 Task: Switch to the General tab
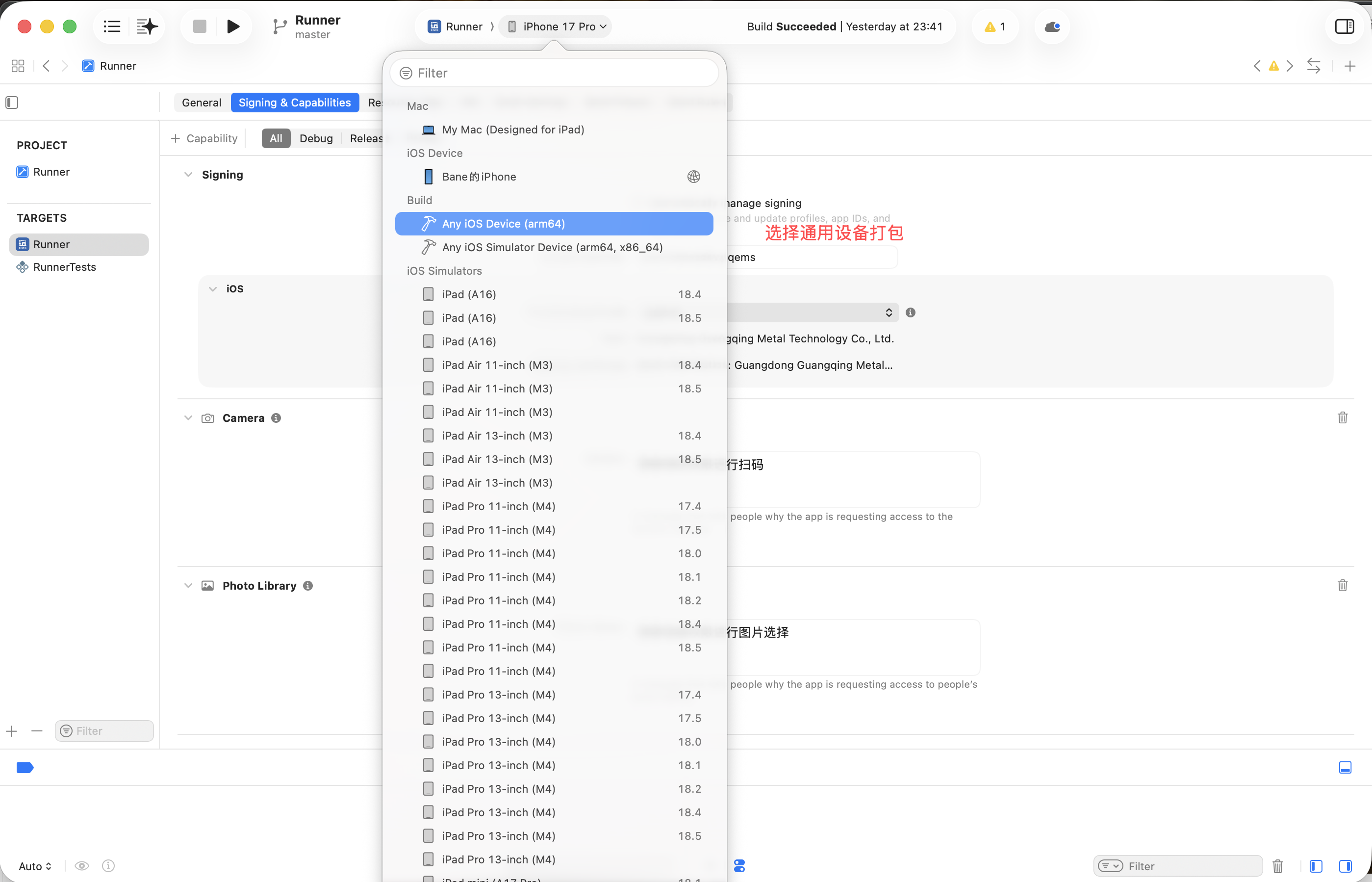pyautogui.click(x=202, y=103)
